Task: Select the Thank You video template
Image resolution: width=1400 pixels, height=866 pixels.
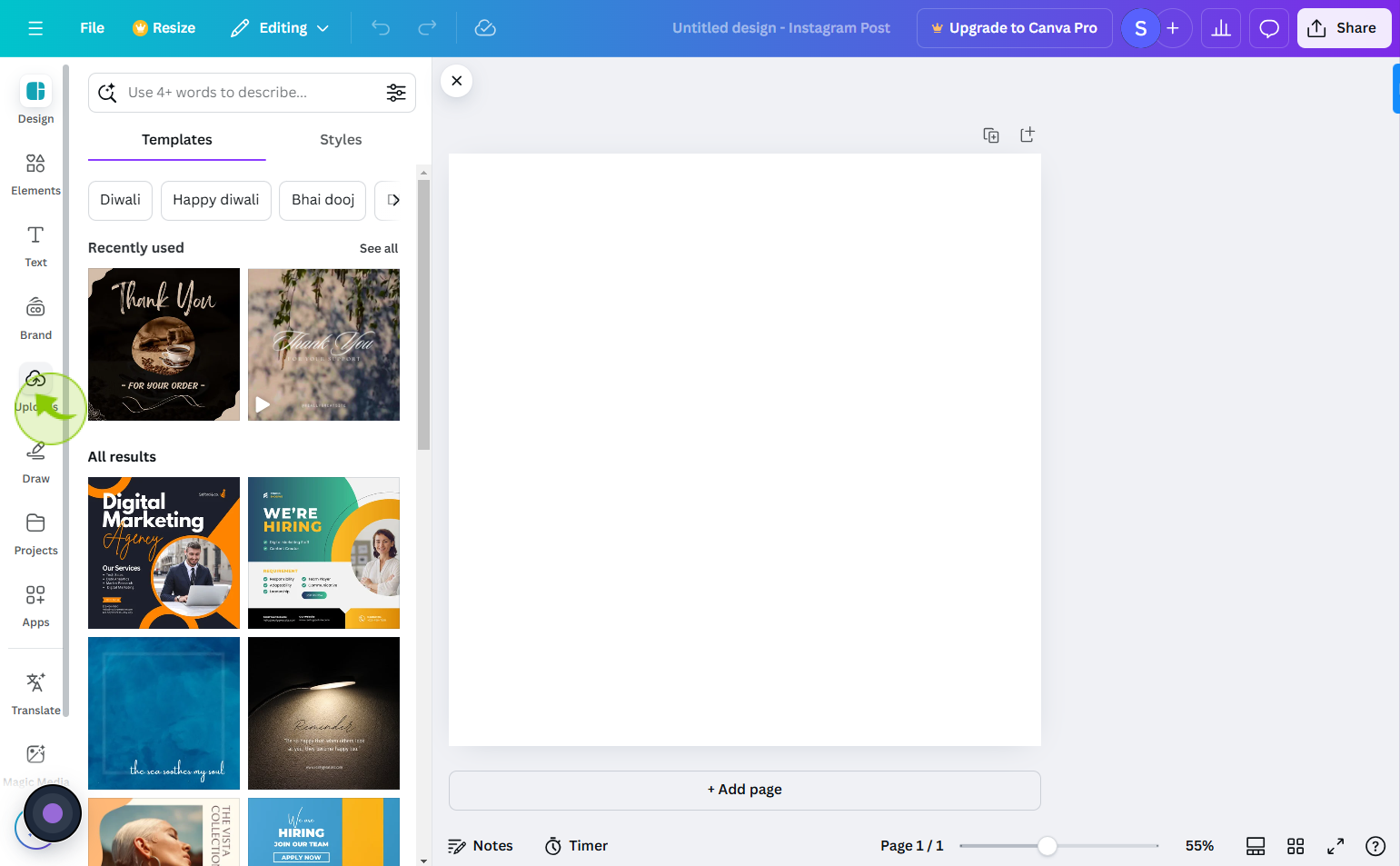Action: click(323, 344)
